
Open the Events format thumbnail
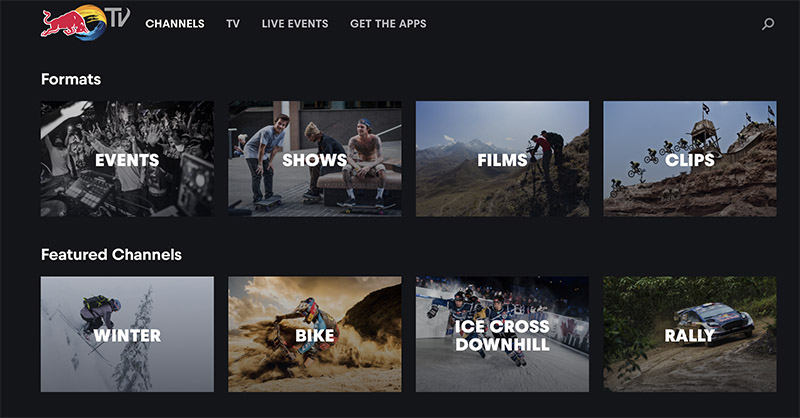(x=128, y=159)
